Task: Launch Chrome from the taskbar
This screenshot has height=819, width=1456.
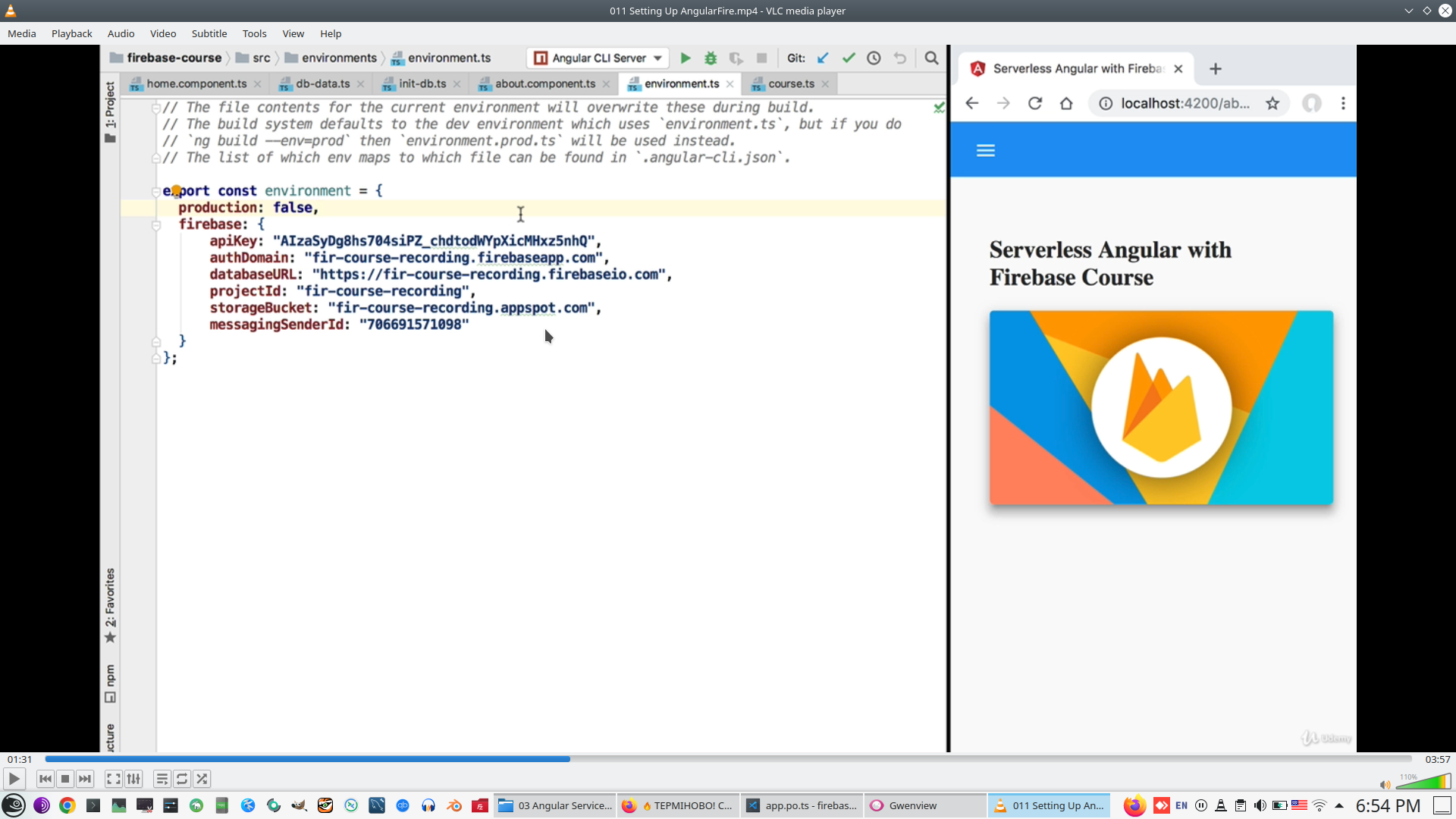Action: 67,805
